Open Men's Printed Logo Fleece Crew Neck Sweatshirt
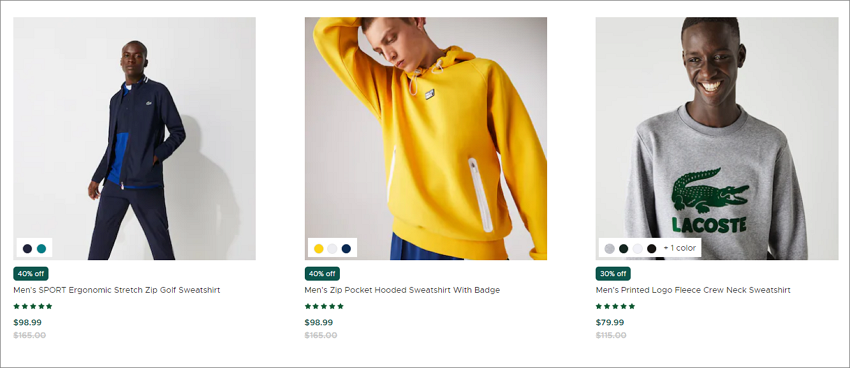Image resolution: width=850 pixels, height=368 pixels. [693, 290]
